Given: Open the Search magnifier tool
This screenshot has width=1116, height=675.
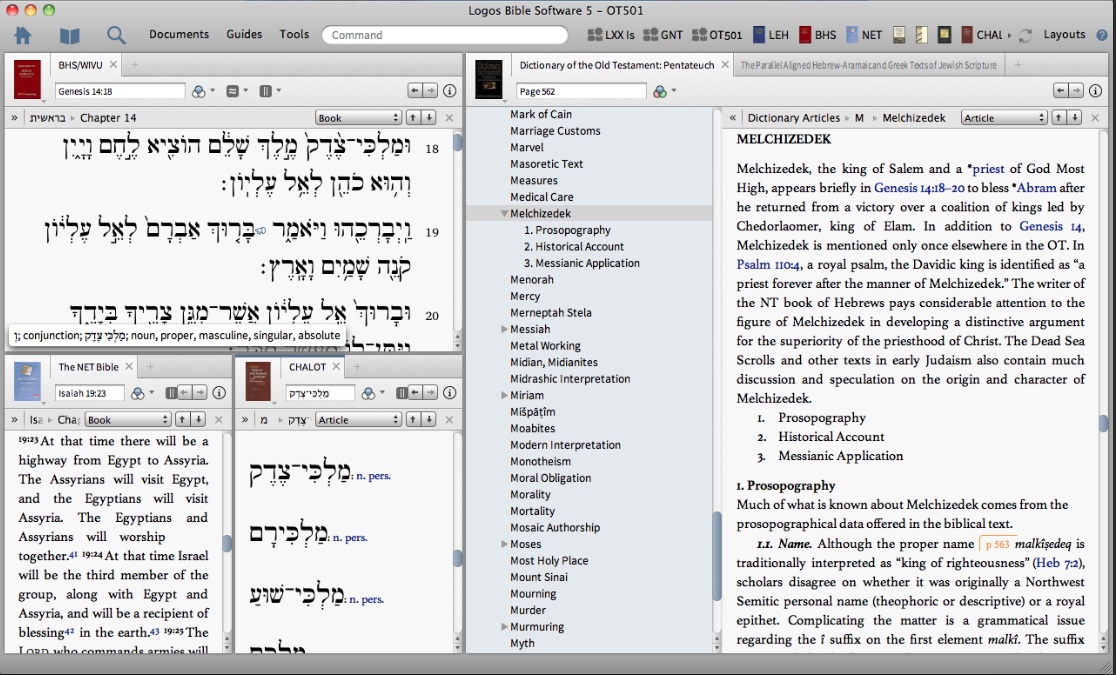Looking at the screenshot, I should pyautogui.click(x=116, y=36).
